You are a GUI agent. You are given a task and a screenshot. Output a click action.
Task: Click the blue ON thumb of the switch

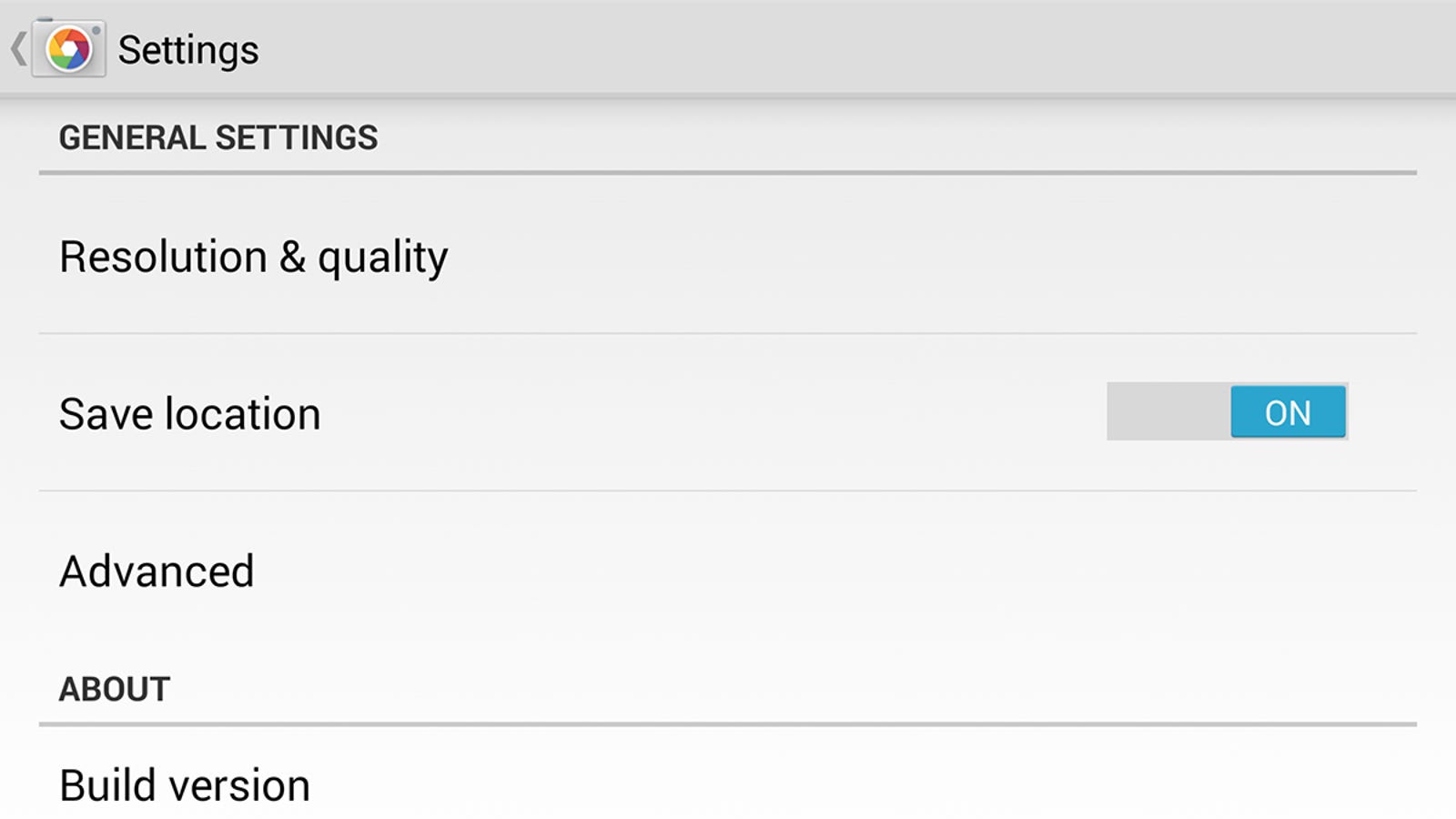coord(1288,412)
